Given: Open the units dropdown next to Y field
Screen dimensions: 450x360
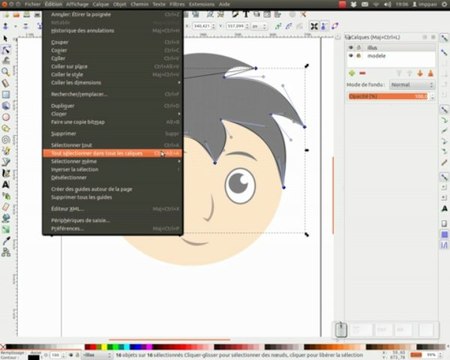Looking at the screenshot, I should pos(260,26).
